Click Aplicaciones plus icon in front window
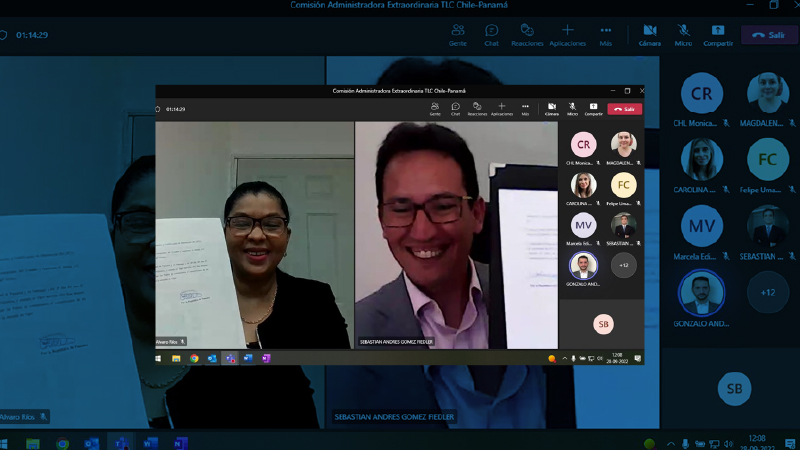Image resolution: width=800 pixels, height=450 pixels. tap(502, 106)
